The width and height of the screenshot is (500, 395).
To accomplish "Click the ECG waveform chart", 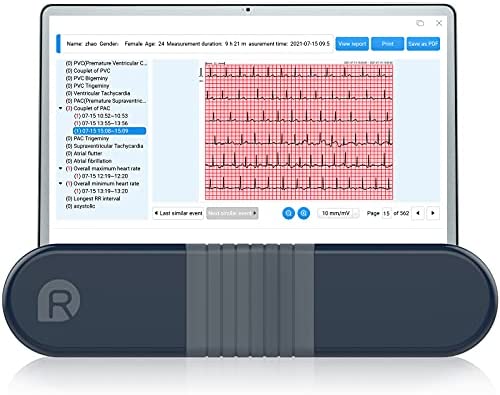I will [299, 132].
